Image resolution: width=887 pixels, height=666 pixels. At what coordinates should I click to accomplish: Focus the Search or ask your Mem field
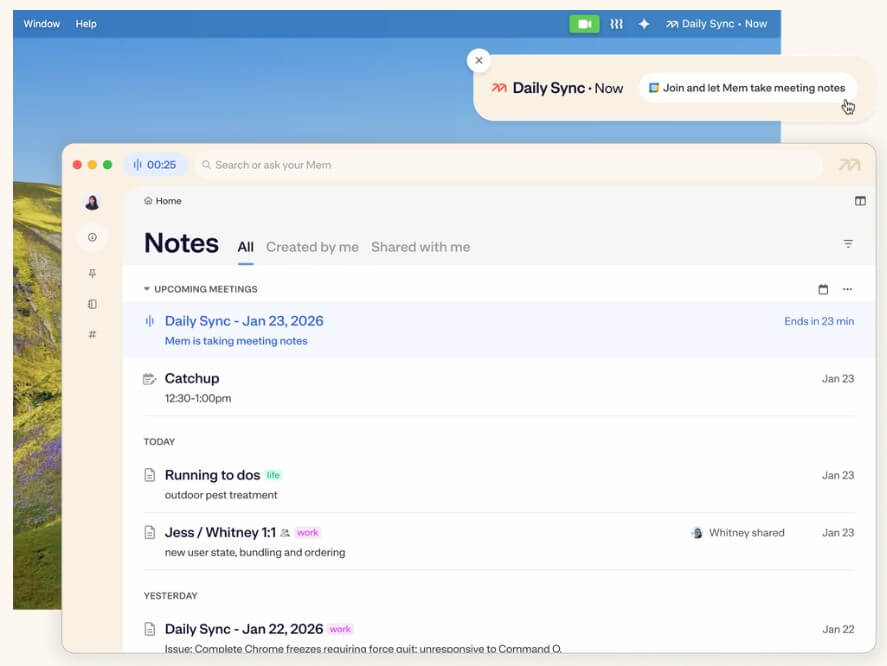click(x=507, y=165)
